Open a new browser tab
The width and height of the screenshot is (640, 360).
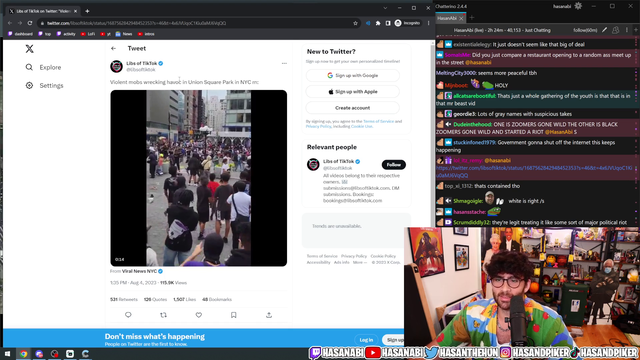[87, 11]
